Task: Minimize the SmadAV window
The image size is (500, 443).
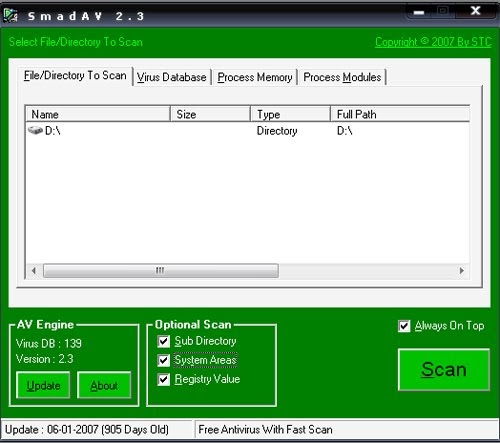Action: pyautogui.click(x=419, y=12)
